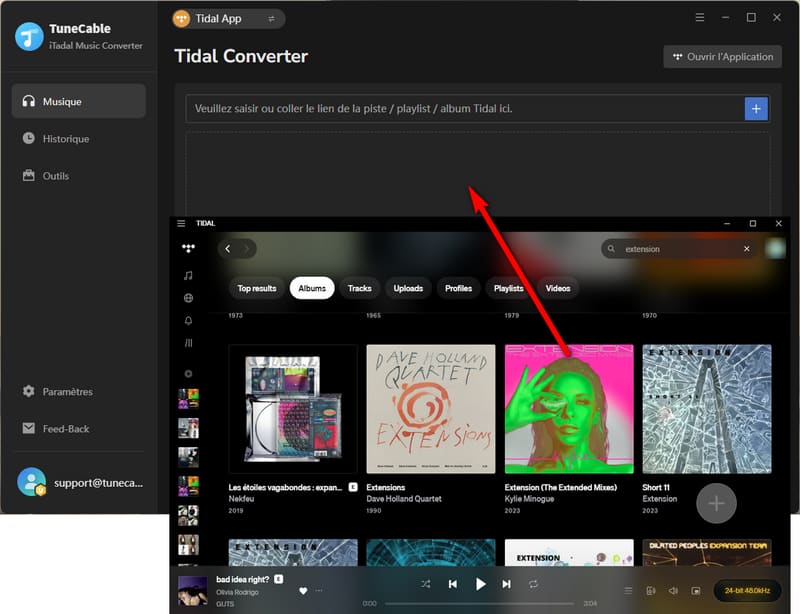This screenshot has height=614, width=800.
Task: Open the Tidal profile avatar
Action: pos(776,248)
